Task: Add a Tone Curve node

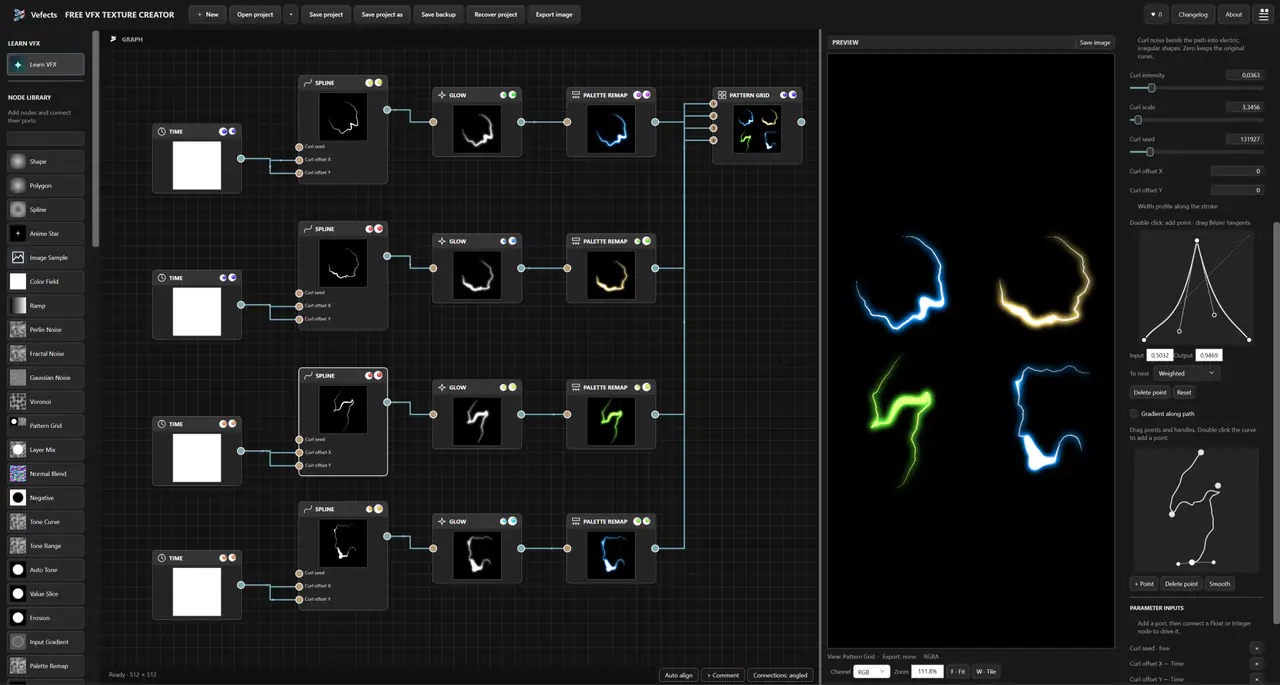Action: tap(46, 522)
